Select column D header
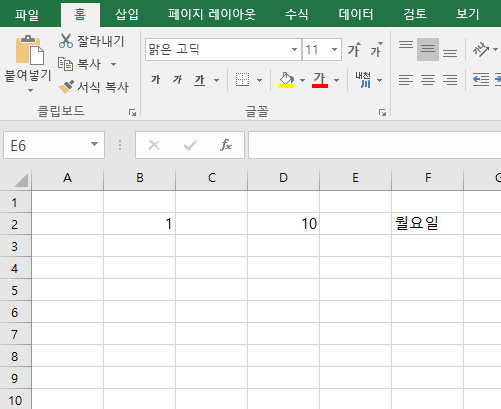Screen dimensions: 501x409 [284, 179]
